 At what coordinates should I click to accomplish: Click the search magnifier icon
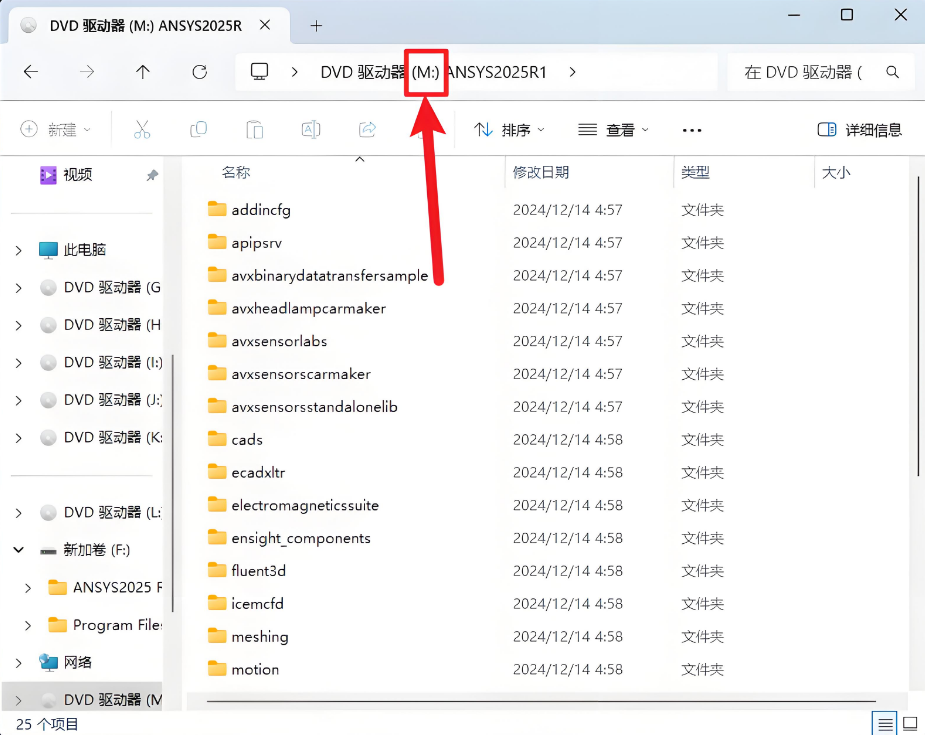point(893,72)
